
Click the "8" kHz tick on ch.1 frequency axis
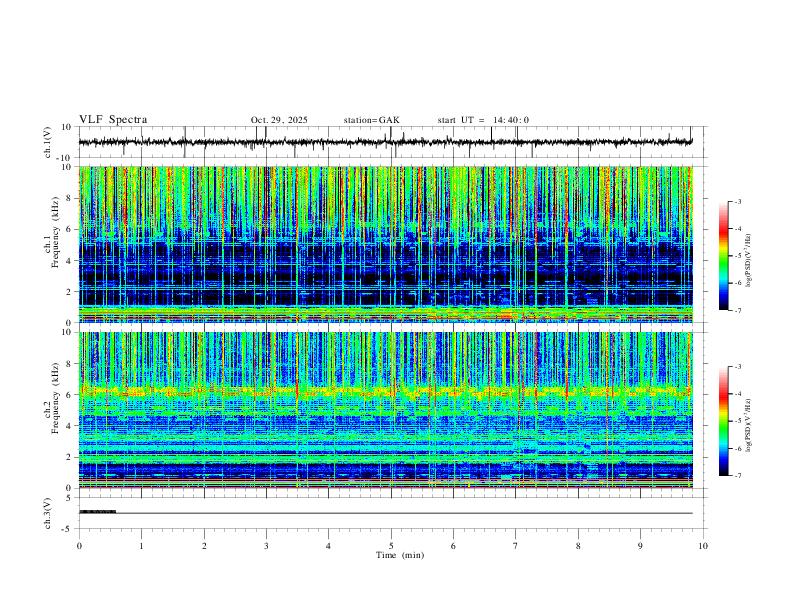(x=70, y=198)
